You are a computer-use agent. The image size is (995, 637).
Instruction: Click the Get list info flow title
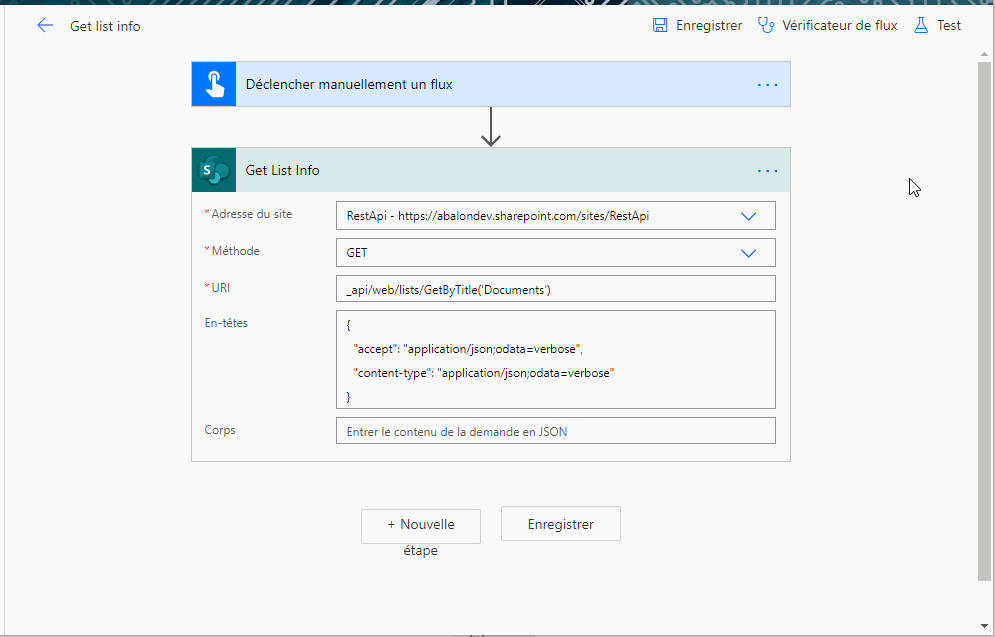point(105,27)
